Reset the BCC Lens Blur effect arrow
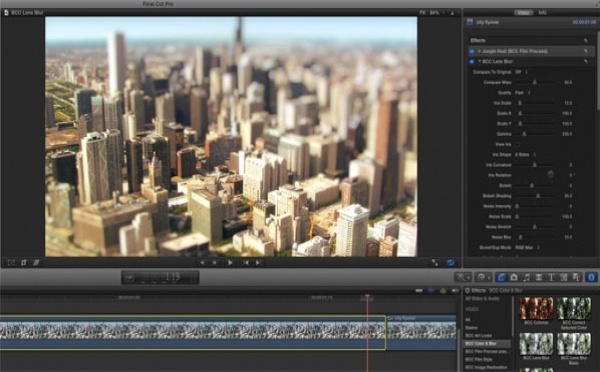Viewport: 600px width, 372px height. coord(585,61)
